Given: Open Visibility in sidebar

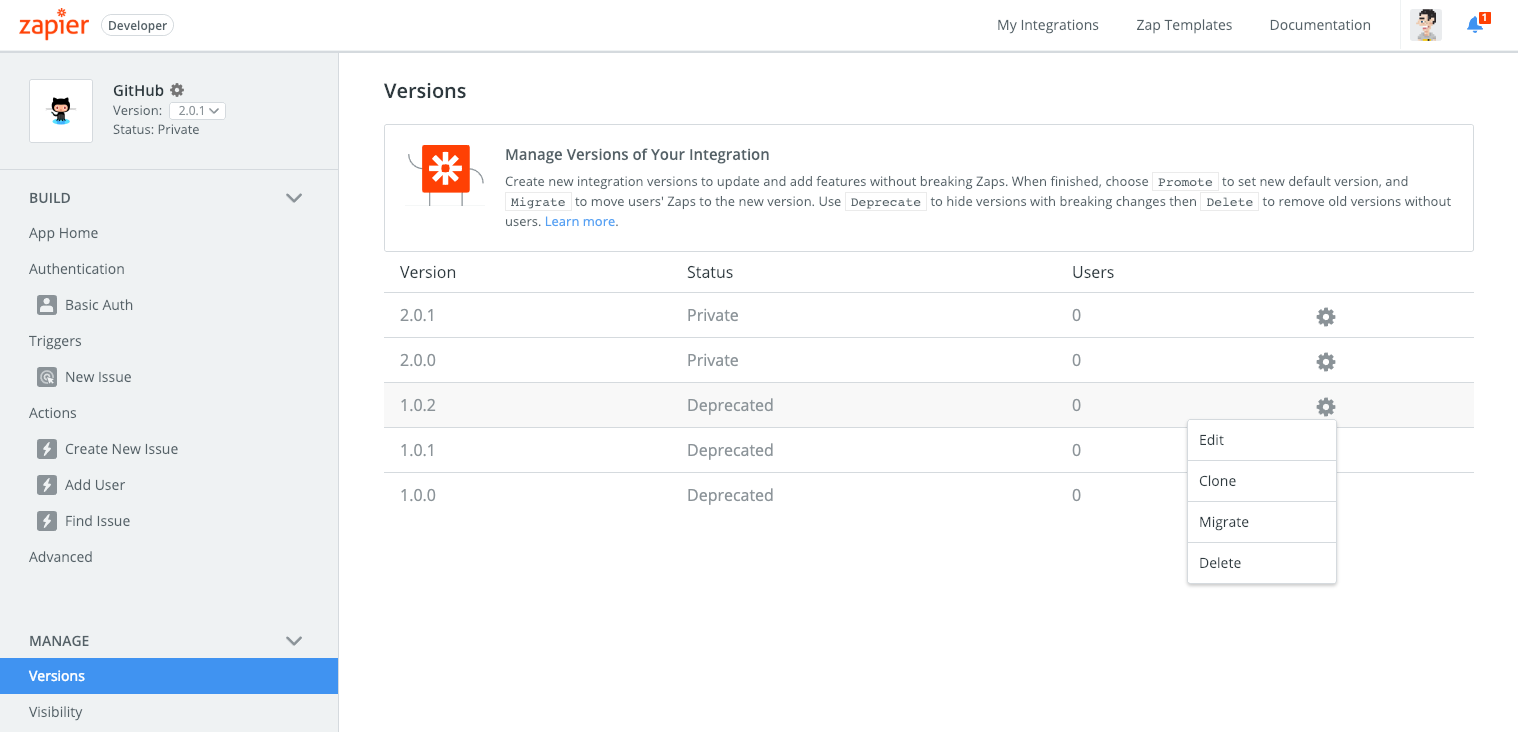Looking at the screenshot, I should coord(56,712).
